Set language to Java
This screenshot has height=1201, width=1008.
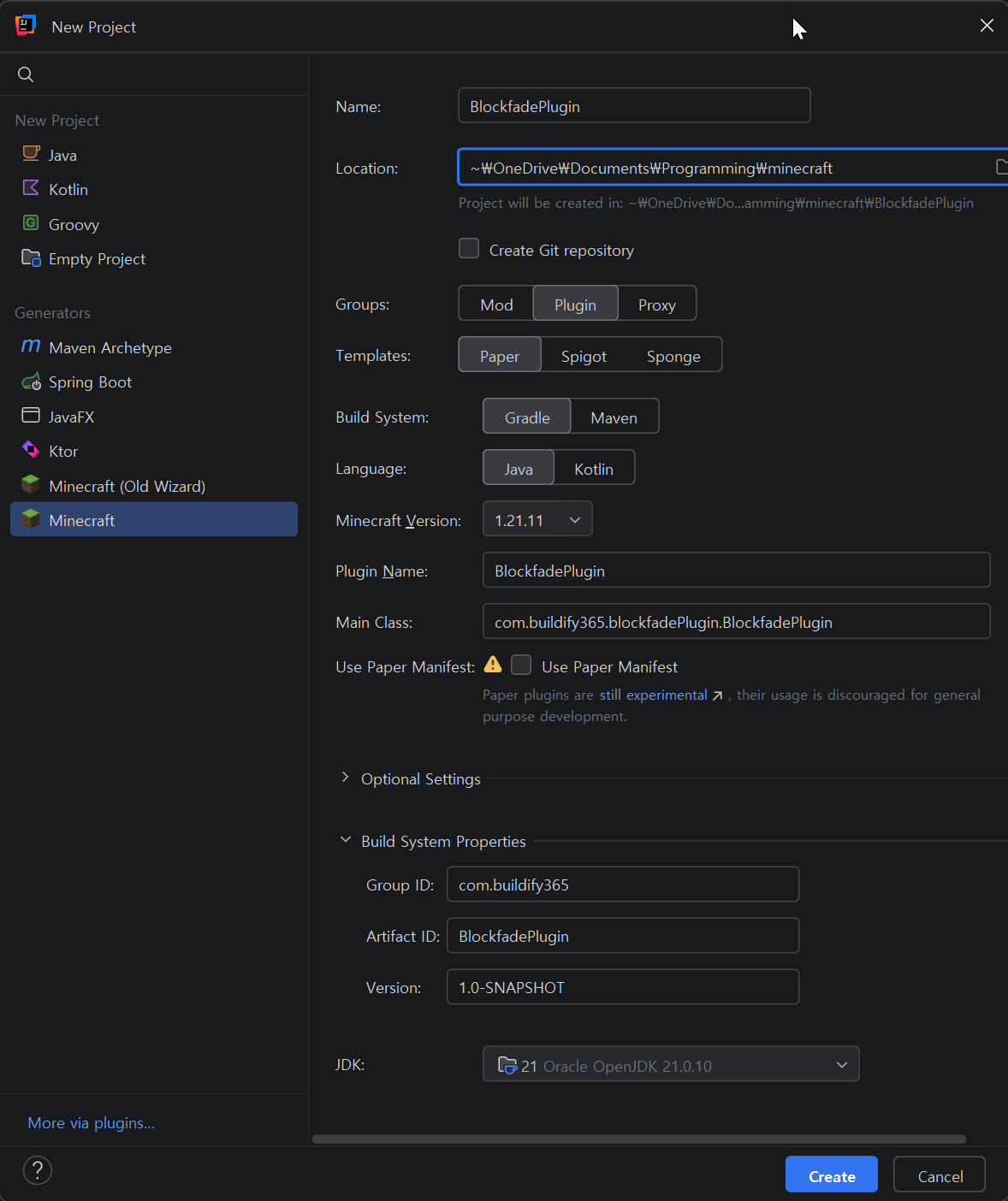click(x=519, y=469)
